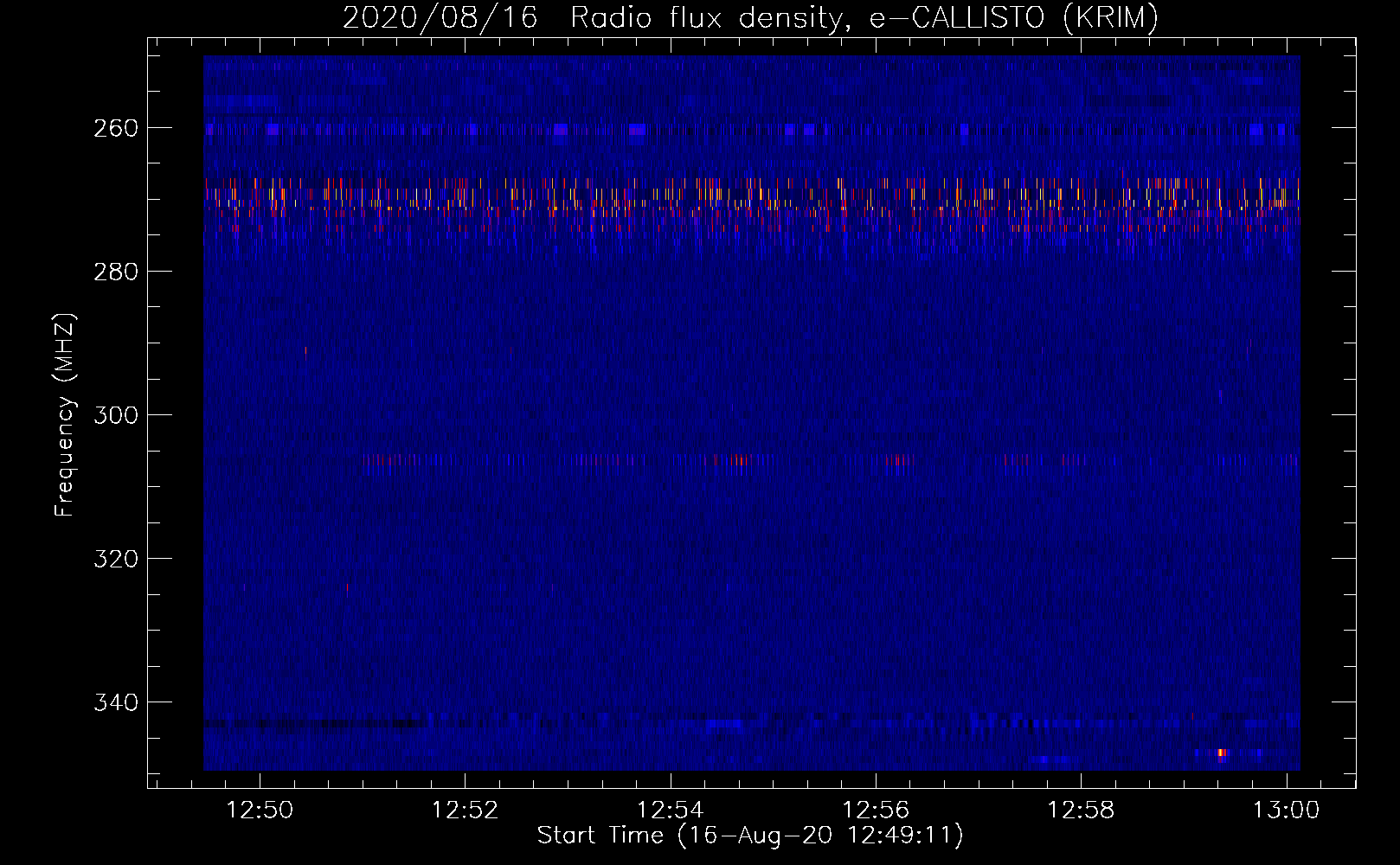Click the 12:56 time tick label
1400x865 pixels.
[x=876, y=811]
